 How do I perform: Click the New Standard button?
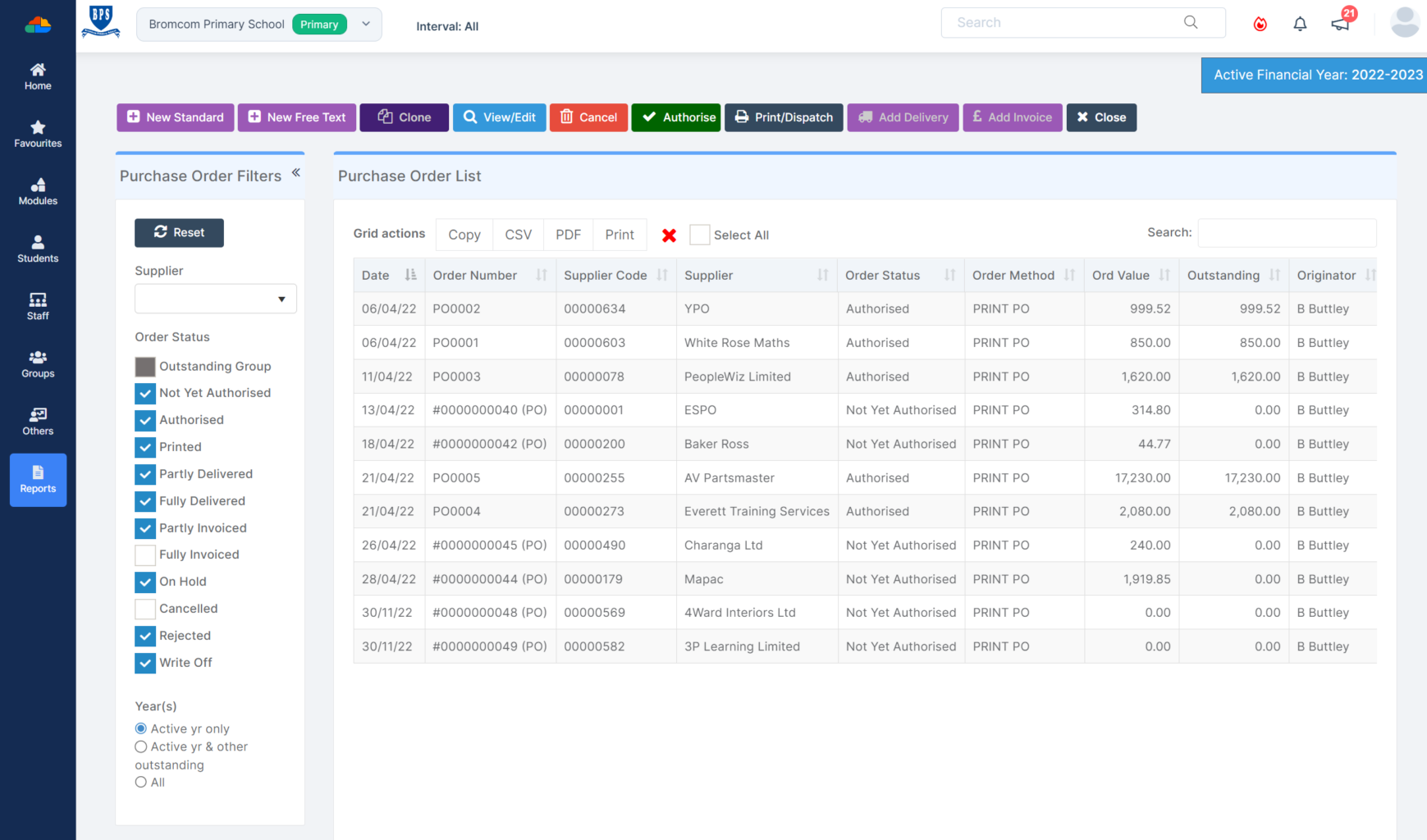(176, 117)
